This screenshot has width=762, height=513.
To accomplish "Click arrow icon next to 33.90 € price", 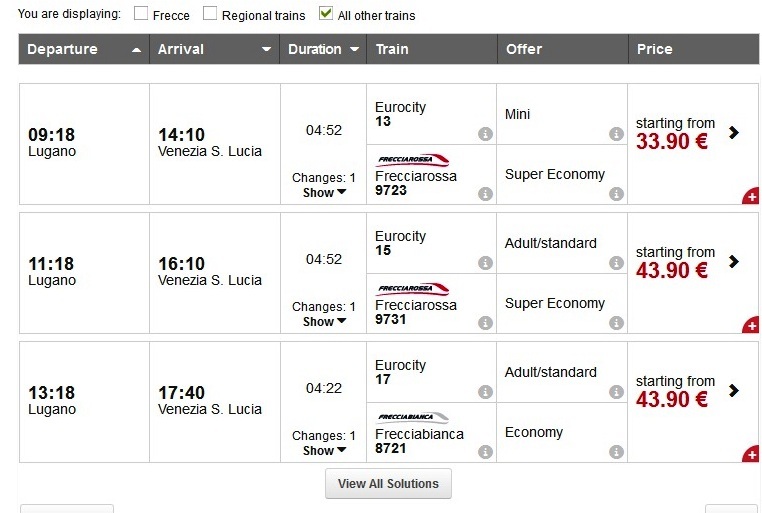I will point(735,132).
